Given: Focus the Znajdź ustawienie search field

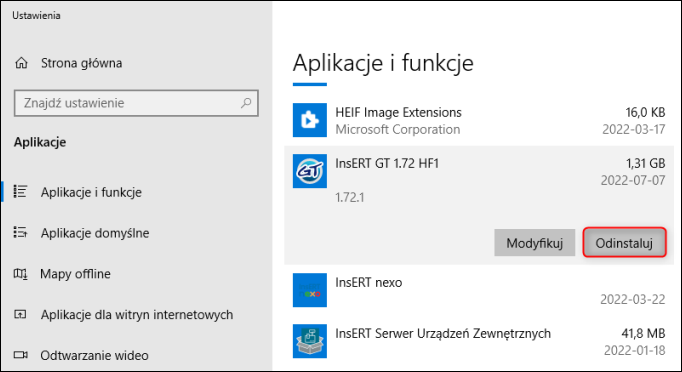Looking at the screenshot, I should tap(136, 103).
